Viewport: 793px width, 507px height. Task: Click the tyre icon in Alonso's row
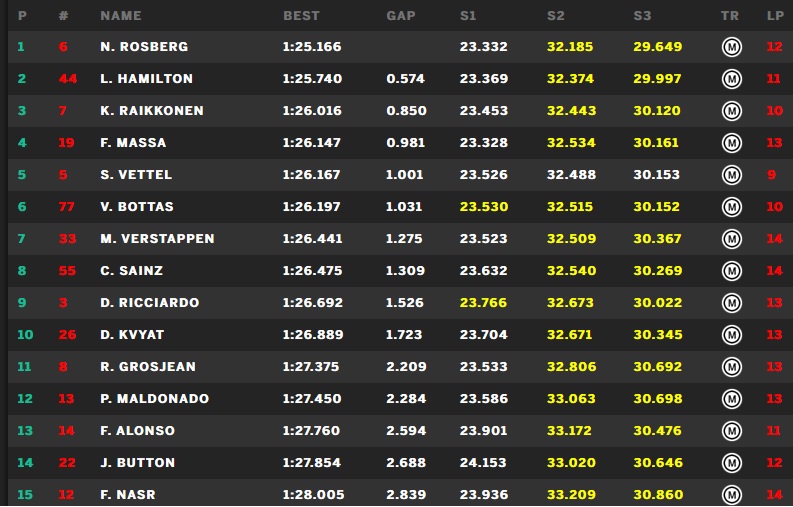tap(731, 431)
